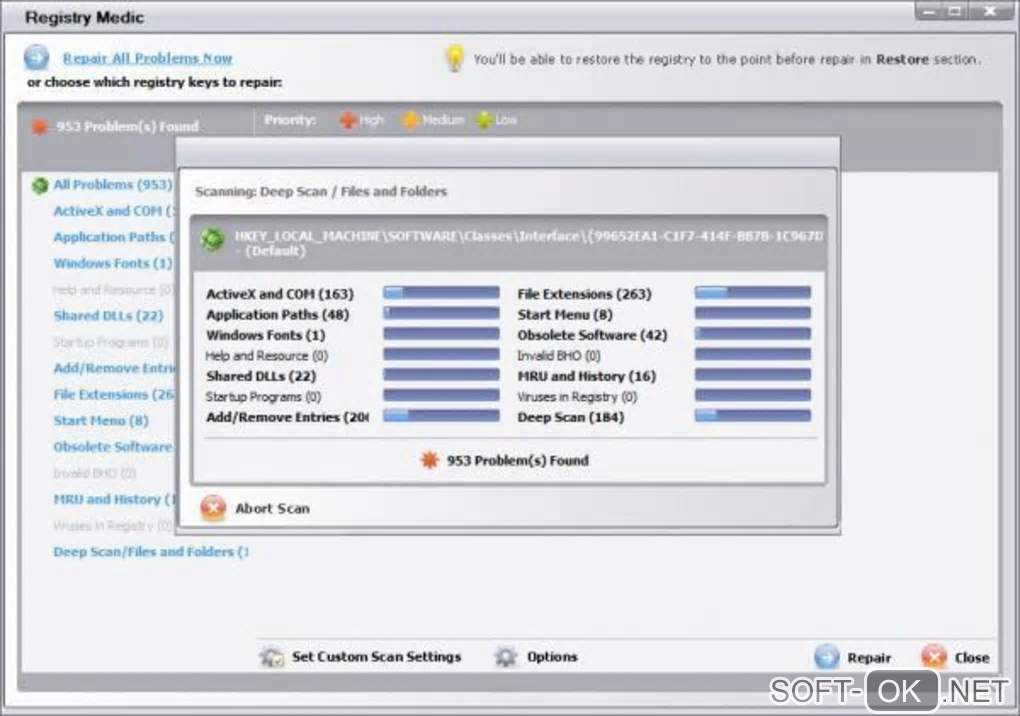This screenshot has width=1020, height=716.
Task: Click the green scanning key icon in dialog
Action: click(212, 239)
